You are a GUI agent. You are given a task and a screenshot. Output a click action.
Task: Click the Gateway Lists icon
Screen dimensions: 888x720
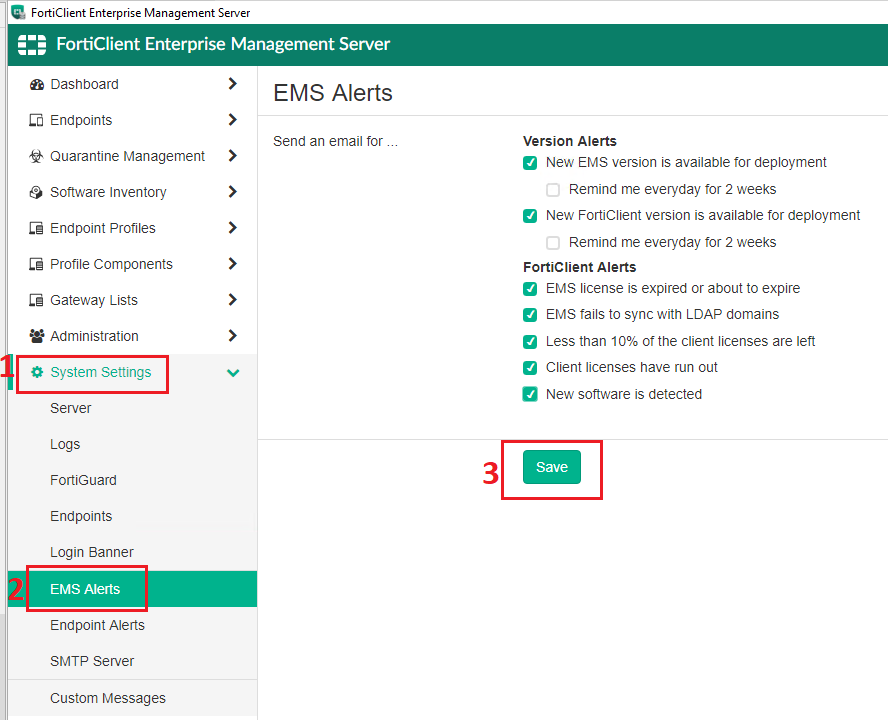pyautogui.click(x=36, y=300)
